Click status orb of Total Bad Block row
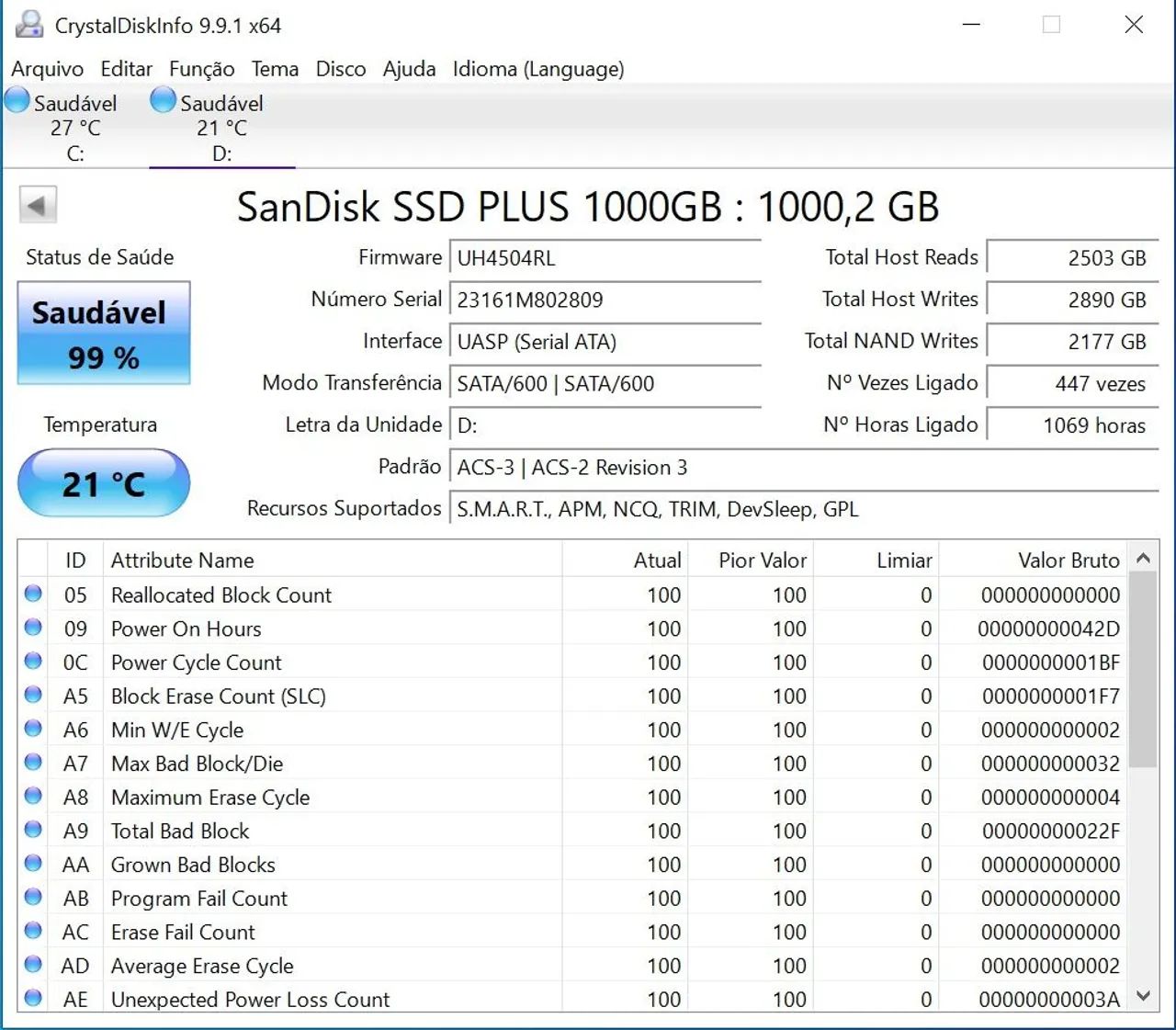This screenshot has height=1030, width=1176. [33, 830]
